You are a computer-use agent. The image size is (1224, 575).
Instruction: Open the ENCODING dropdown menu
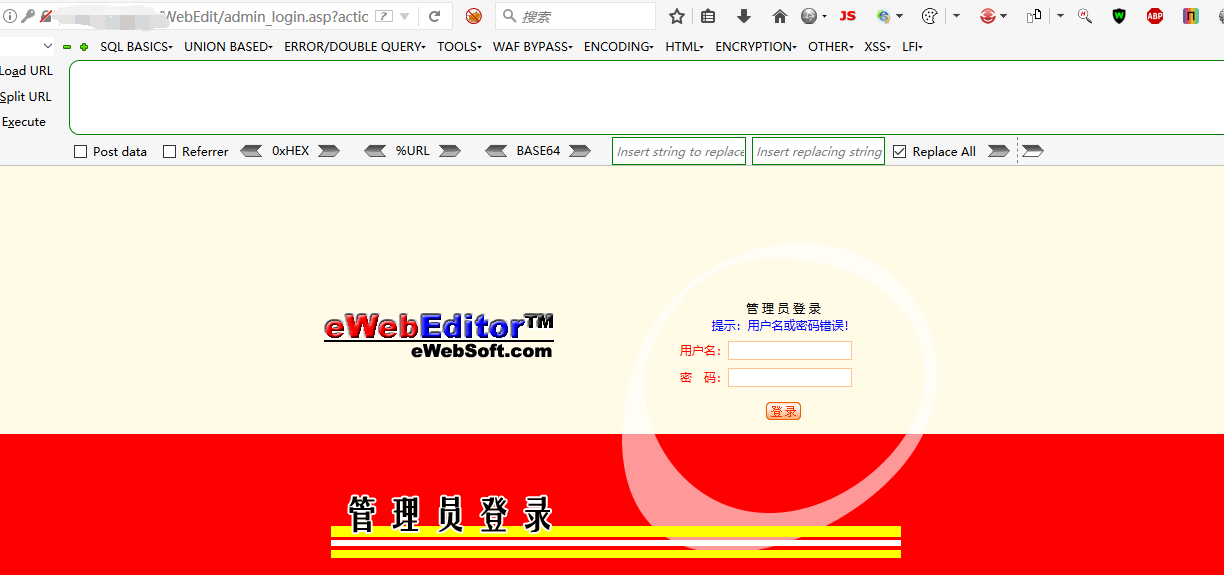click(x=619, y=47)
